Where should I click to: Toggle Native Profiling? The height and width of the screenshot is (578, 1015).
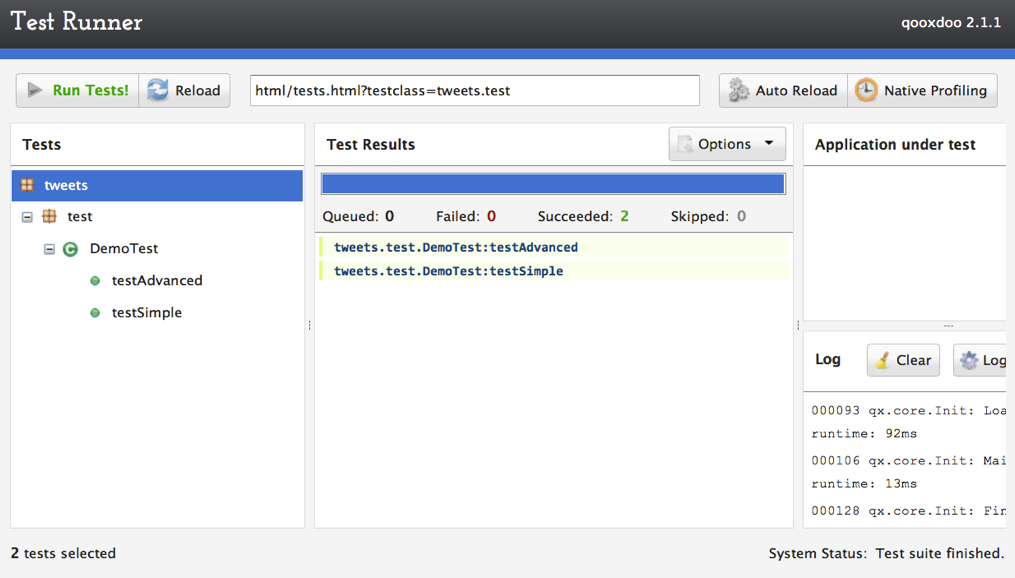[x=922, y=90]
